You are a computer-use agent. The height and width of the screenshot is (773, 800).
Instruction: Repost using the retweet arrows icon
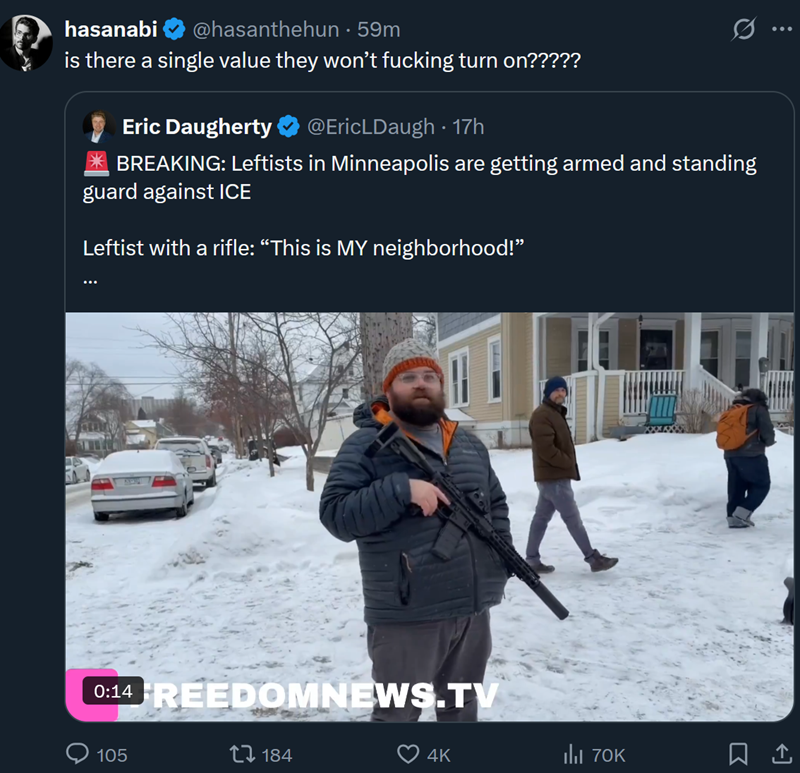pos(242,754)
